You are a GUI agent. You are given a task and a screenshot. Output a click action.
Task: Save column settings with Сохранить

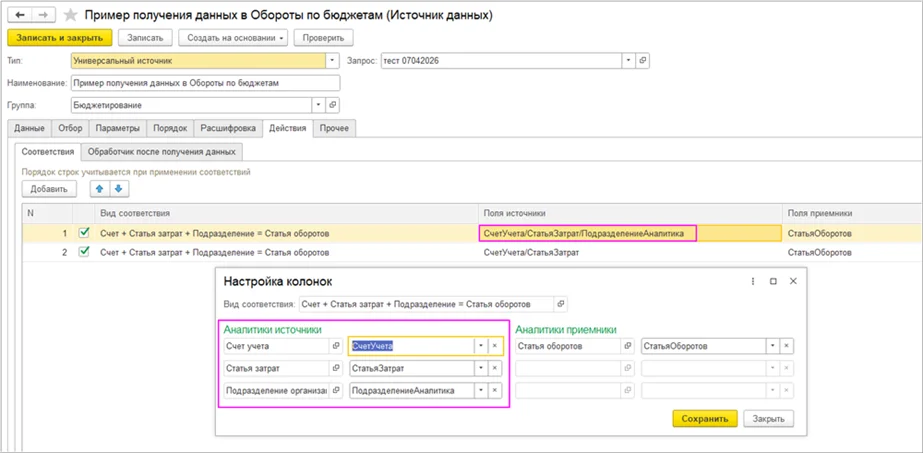(705, 419)
